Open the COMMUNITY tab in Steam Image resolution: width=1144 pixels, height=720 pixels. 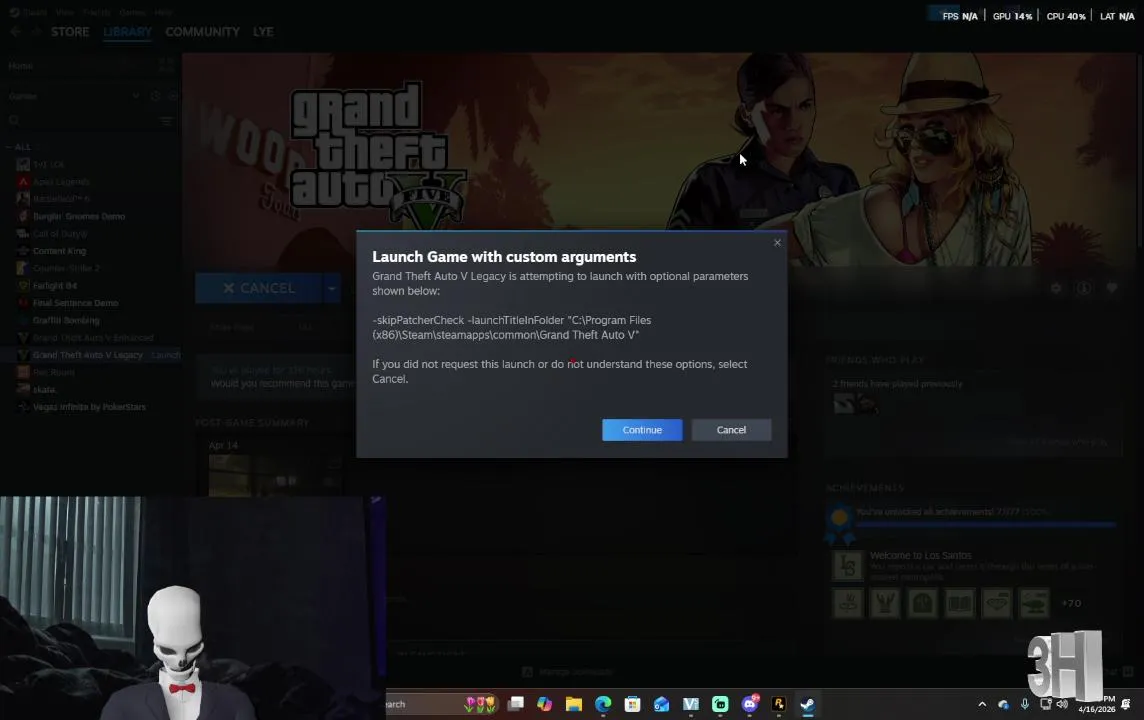pos(202,32)
